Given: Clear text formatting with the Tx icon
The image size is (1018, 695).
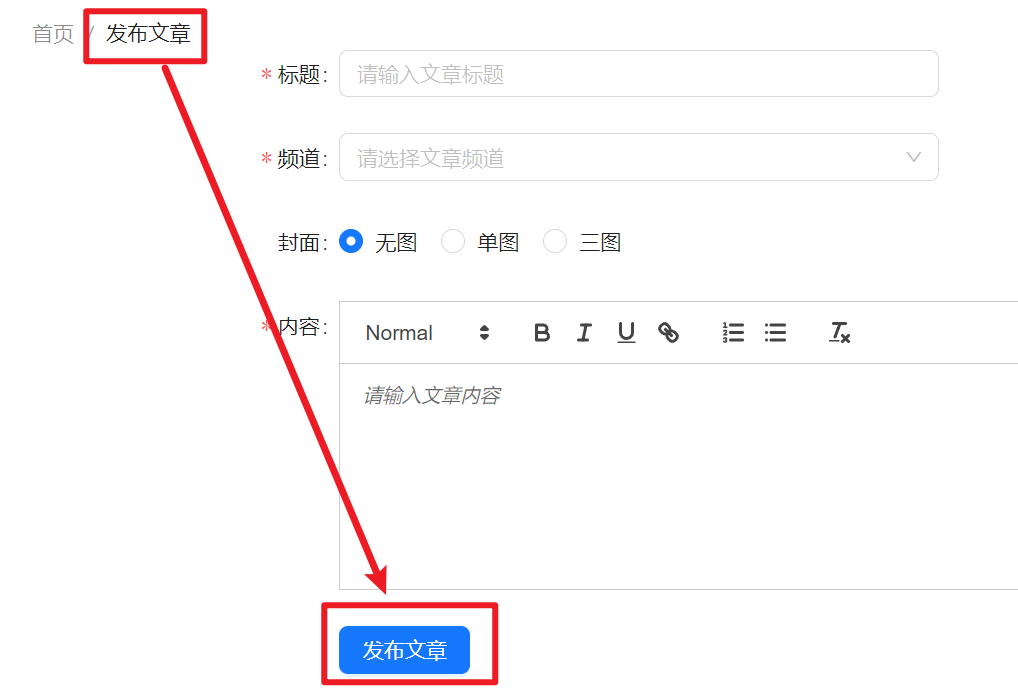Looking at the screenshot, I should point(839,333).
